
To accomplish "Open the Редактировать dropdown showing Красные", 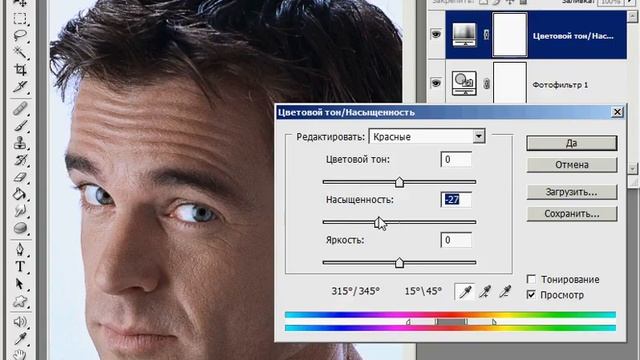I will click(427, 136).
